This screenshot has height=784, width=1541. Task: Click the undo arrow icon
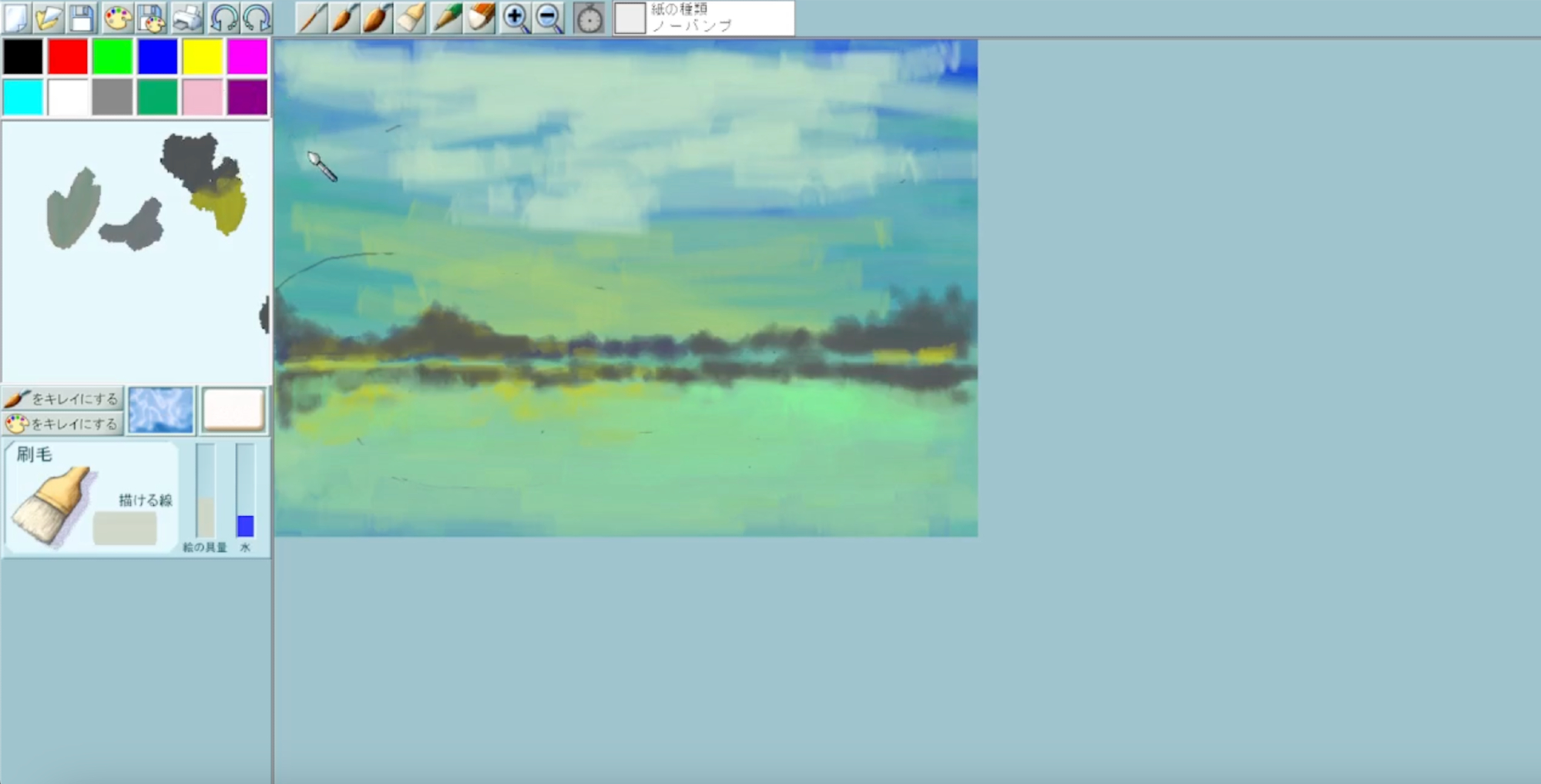(223, 18)
